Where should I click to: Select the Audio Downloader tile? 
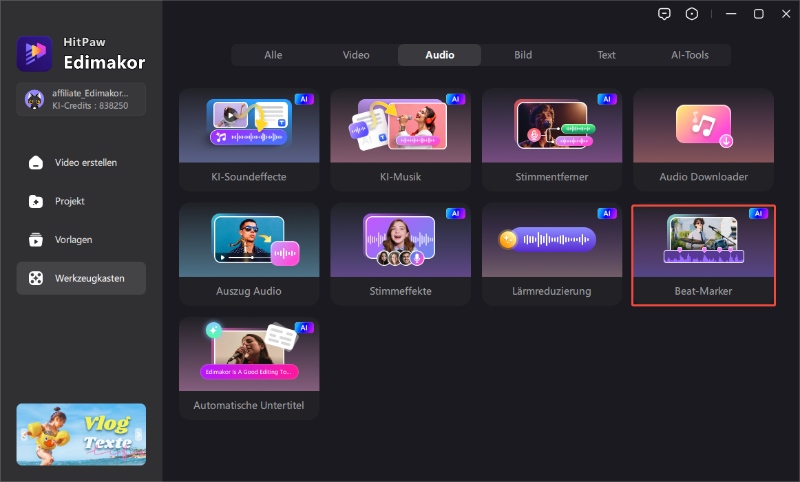click(x=704, y=139)
